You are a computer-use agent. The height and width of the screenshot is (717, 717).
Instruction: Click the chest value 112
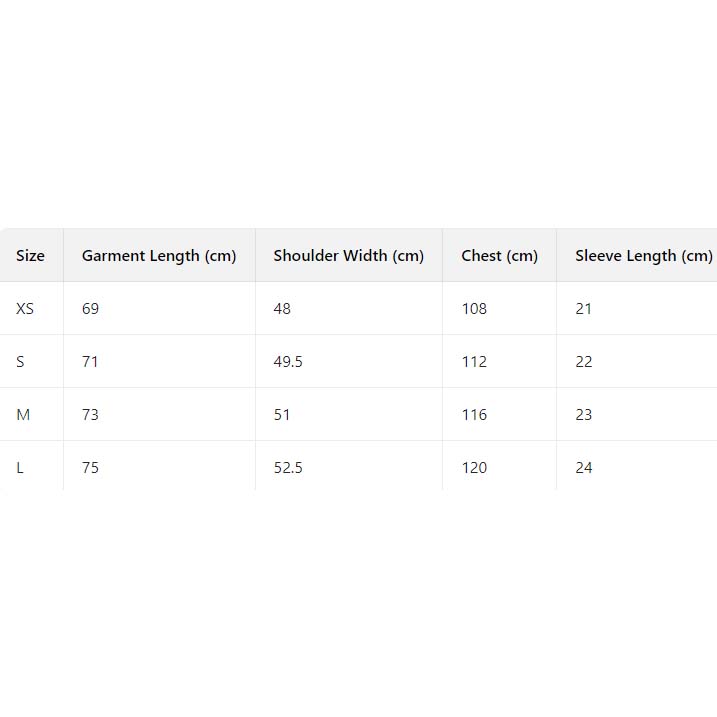click(x=474, y=362)
